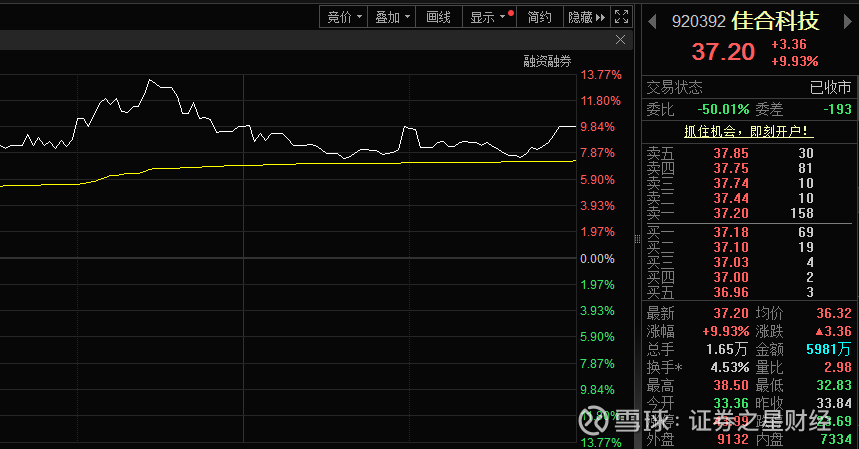Select 买三 bid price 37.03

coord(731,262)
